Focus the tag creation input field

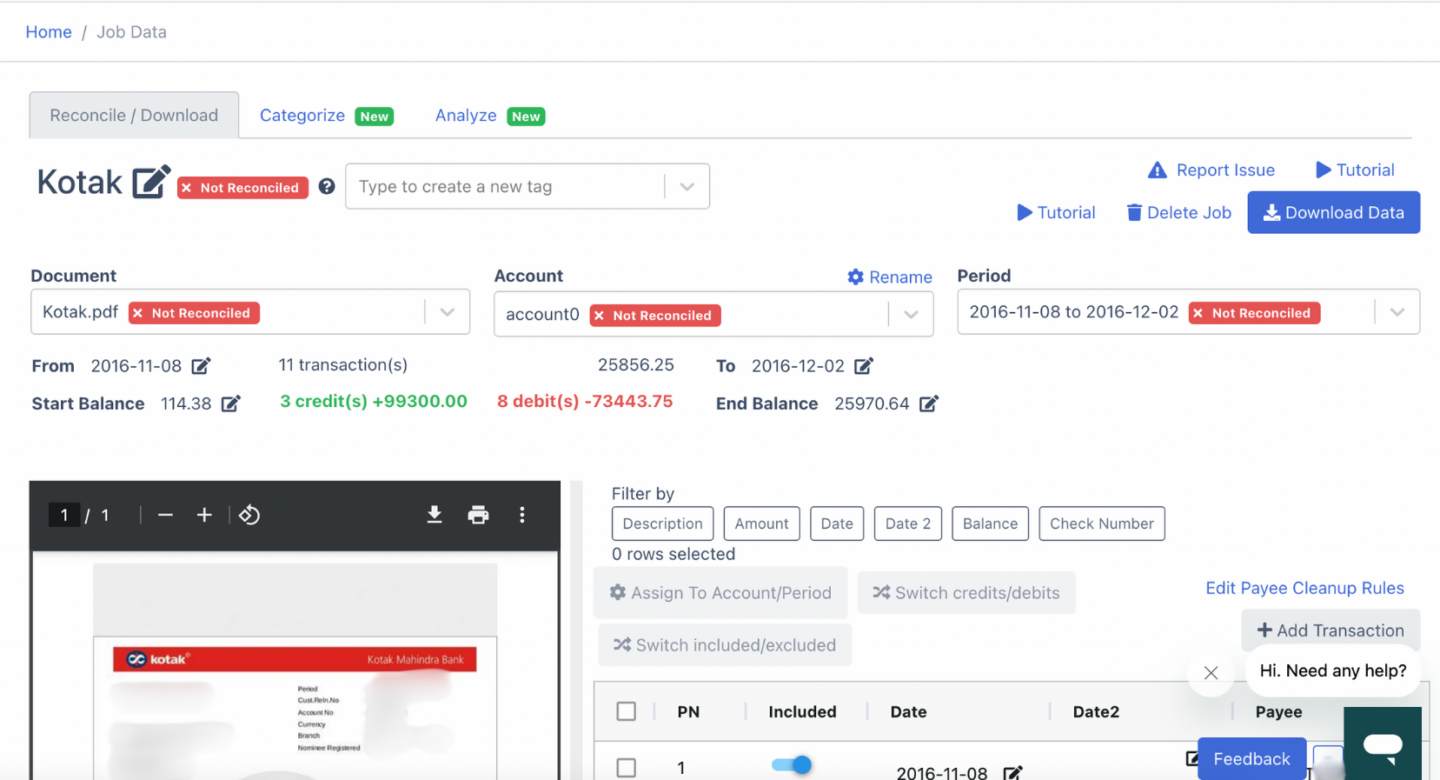click(505, 187)
